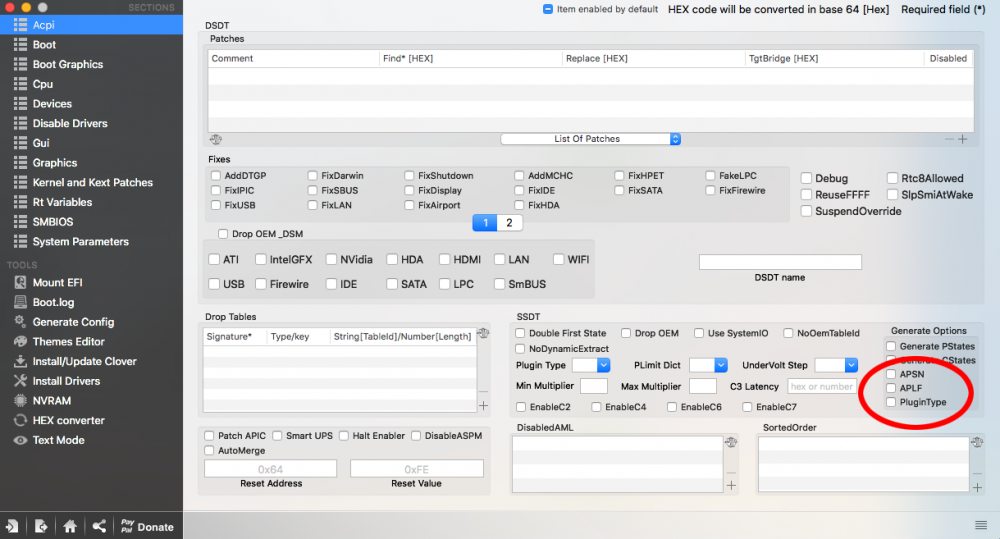This screenshot has width=1000, height=539.
Task: Switch to Fixes page 2
Action: pos(509,223)
